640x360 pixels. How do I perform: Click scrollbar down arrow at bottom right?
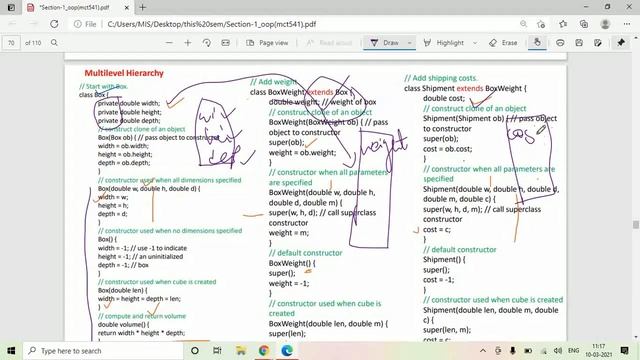(x=636, y=337)
